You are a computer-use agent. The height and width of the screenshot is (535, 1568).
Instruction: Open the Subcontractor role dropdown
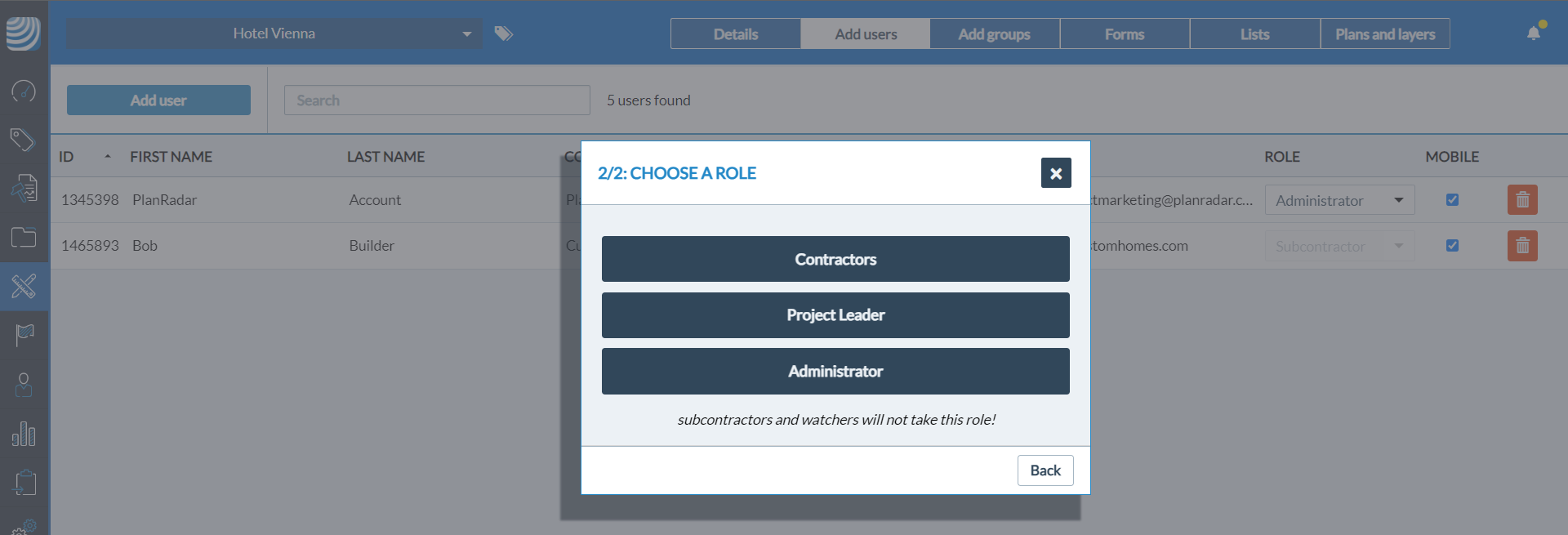point(1339,246)
